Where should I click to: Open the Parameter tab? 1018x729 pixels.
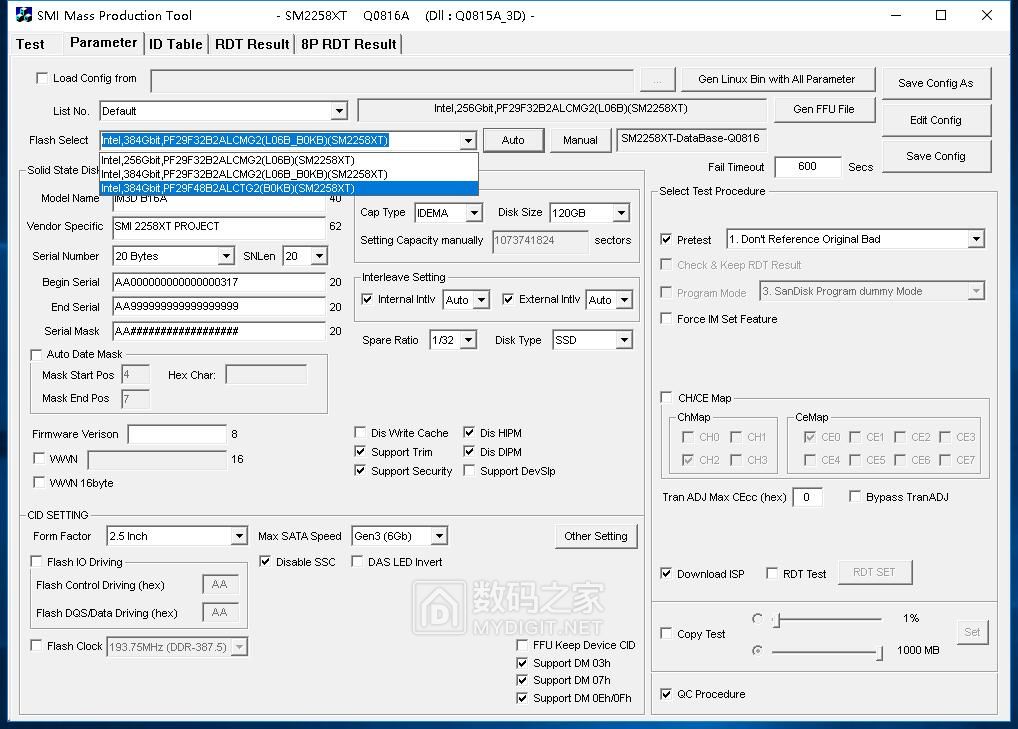tap(103, 43)
